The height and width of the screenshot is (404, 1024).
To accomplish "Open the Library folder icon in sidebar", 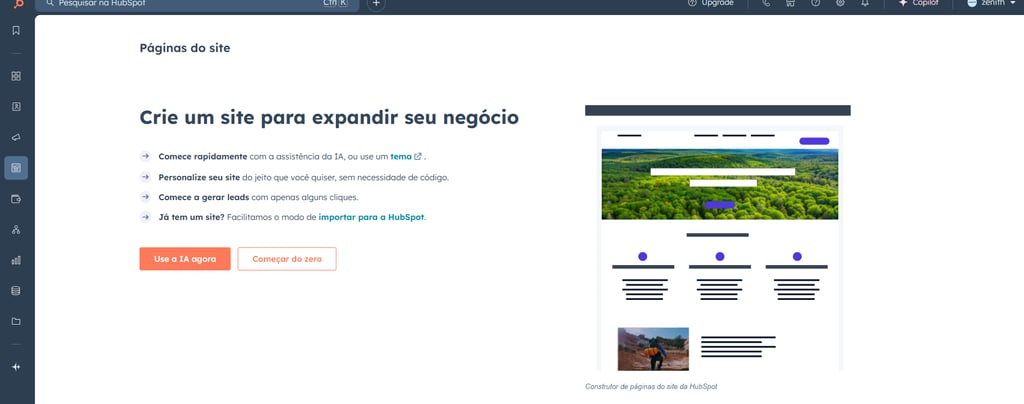I will coord(16,321).
